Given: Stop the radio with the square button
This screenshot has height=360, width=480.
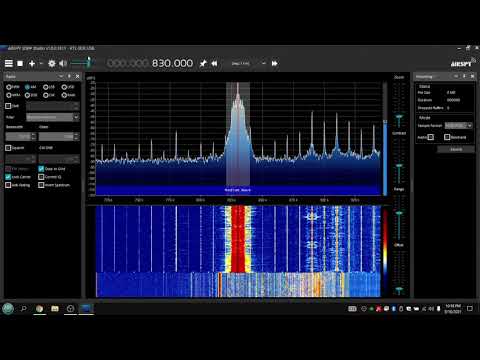Looking at the screenshot, I should pyautogui.click(x=20, y=63).
